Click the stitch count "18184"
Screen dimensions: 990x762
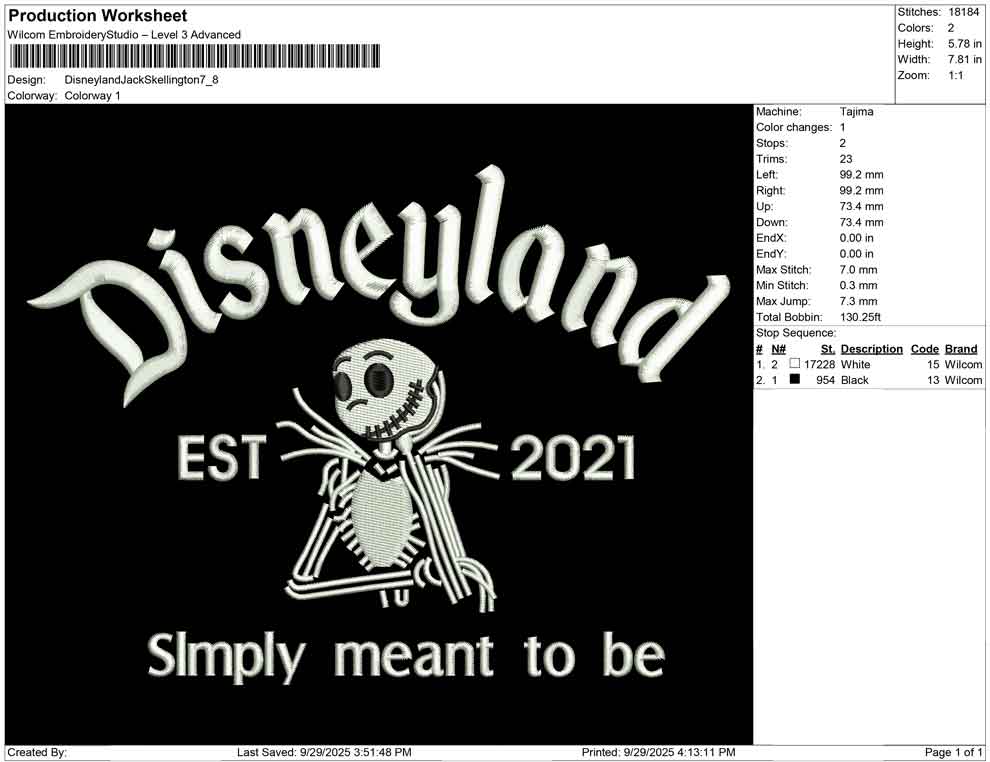click(964, 12)
